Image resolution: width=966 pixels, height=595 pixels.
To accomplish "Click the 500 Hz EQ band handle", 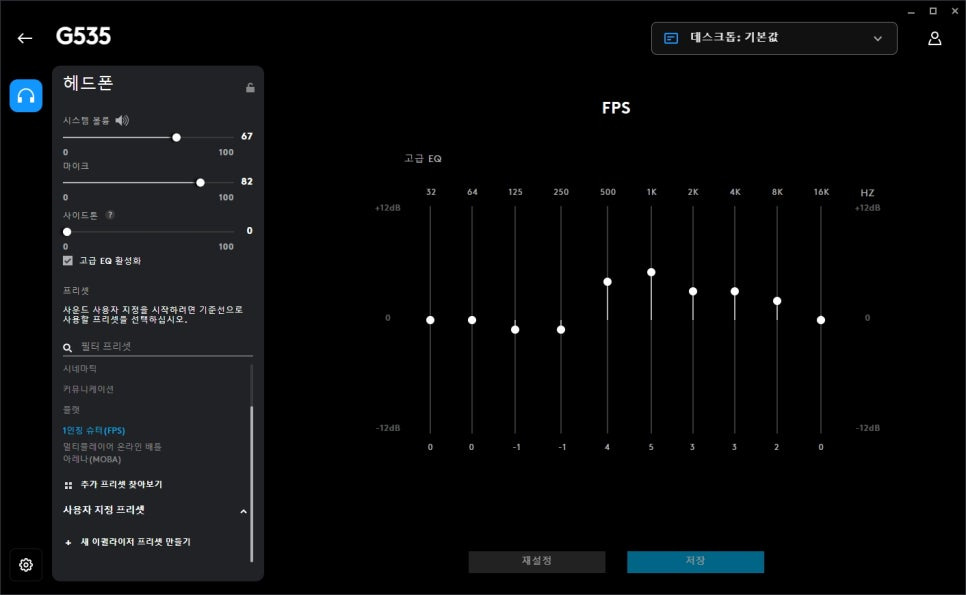I will tap(607, 281).
